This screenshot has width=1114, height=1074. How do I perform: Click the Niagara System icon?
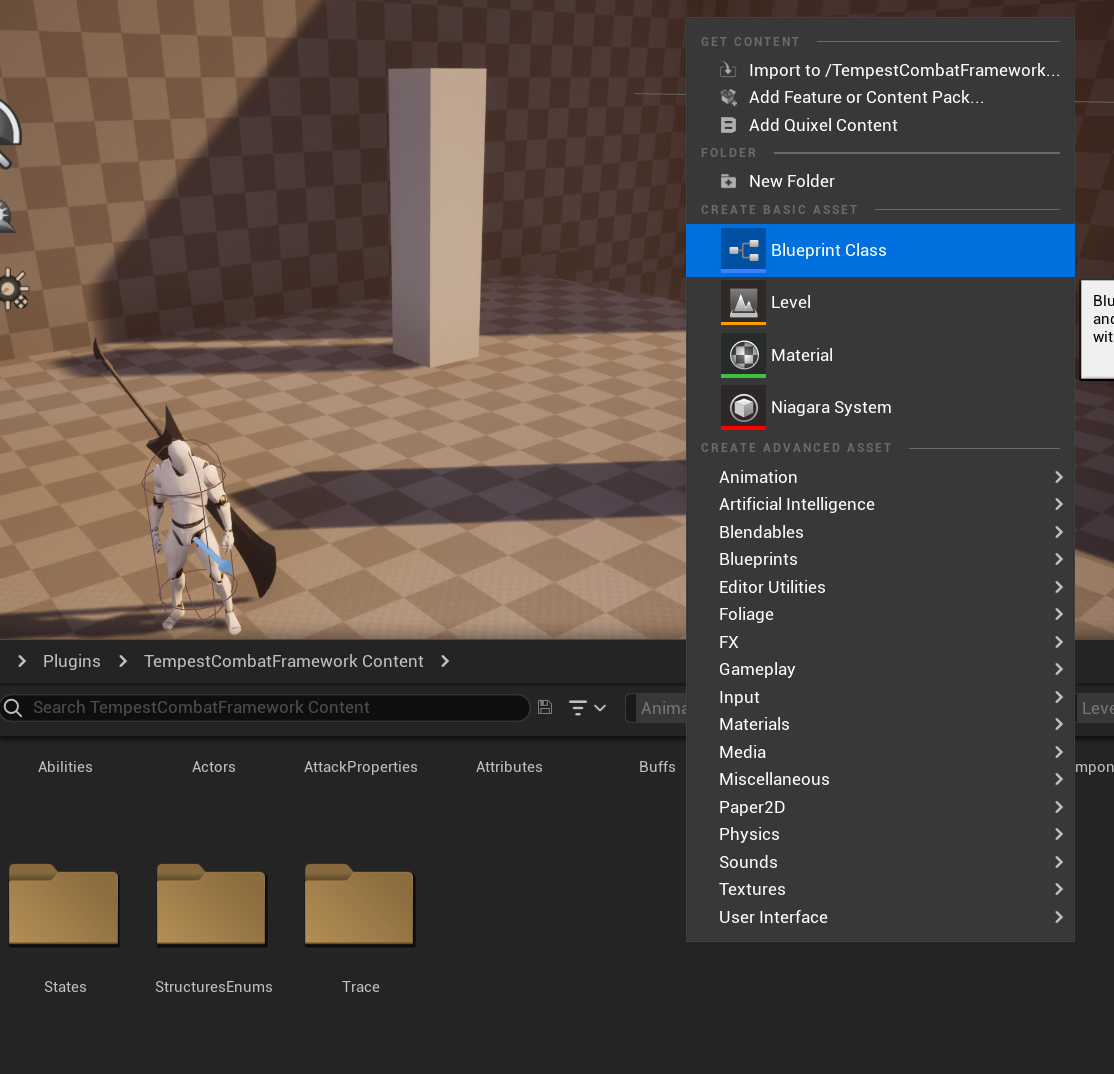[741, 407]
